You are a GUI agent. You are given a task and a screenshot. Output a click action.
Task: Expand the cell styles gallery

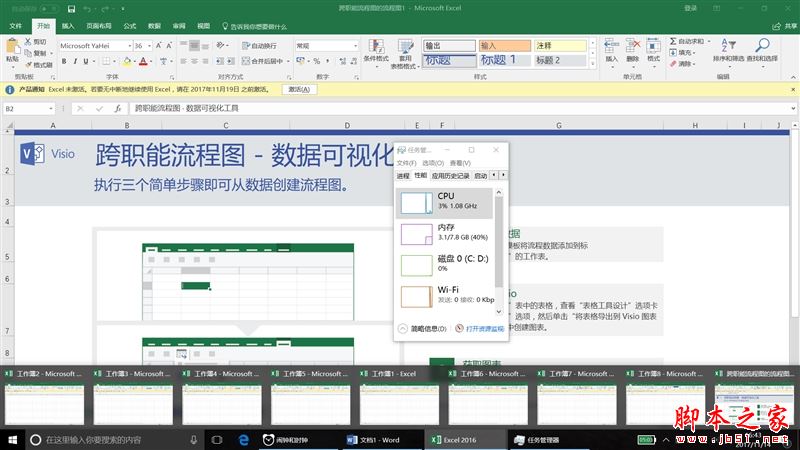coord(592,65)
